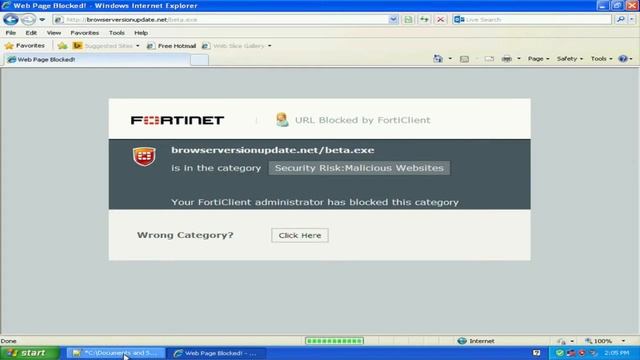This screenshot has width=640, height=360.
Task: Select the Web Page Blocked! tab
Action: click(x=97, y=60)
